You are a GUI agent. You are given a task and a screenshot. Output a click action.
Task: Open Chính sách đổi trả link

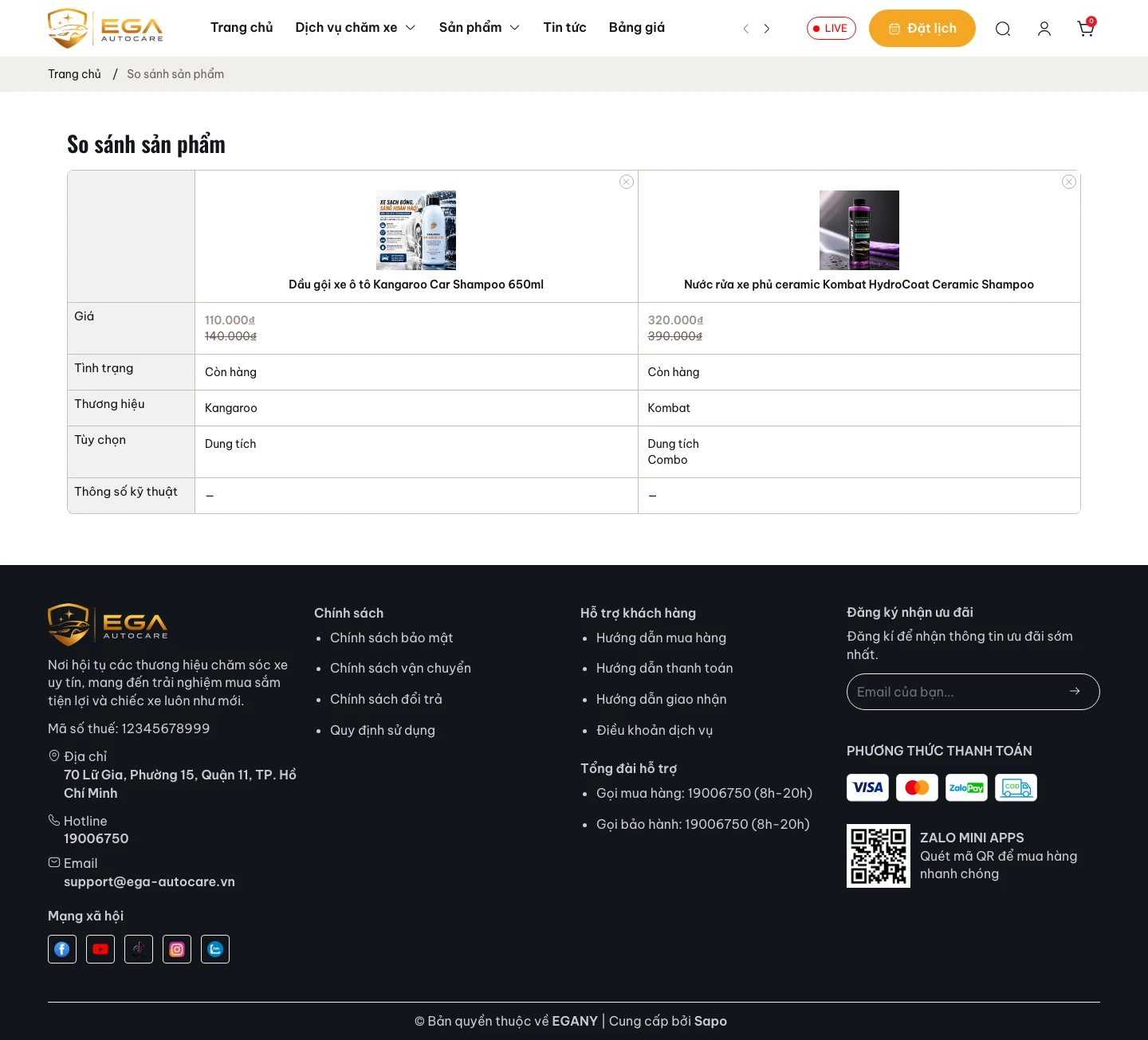(386, 699)
